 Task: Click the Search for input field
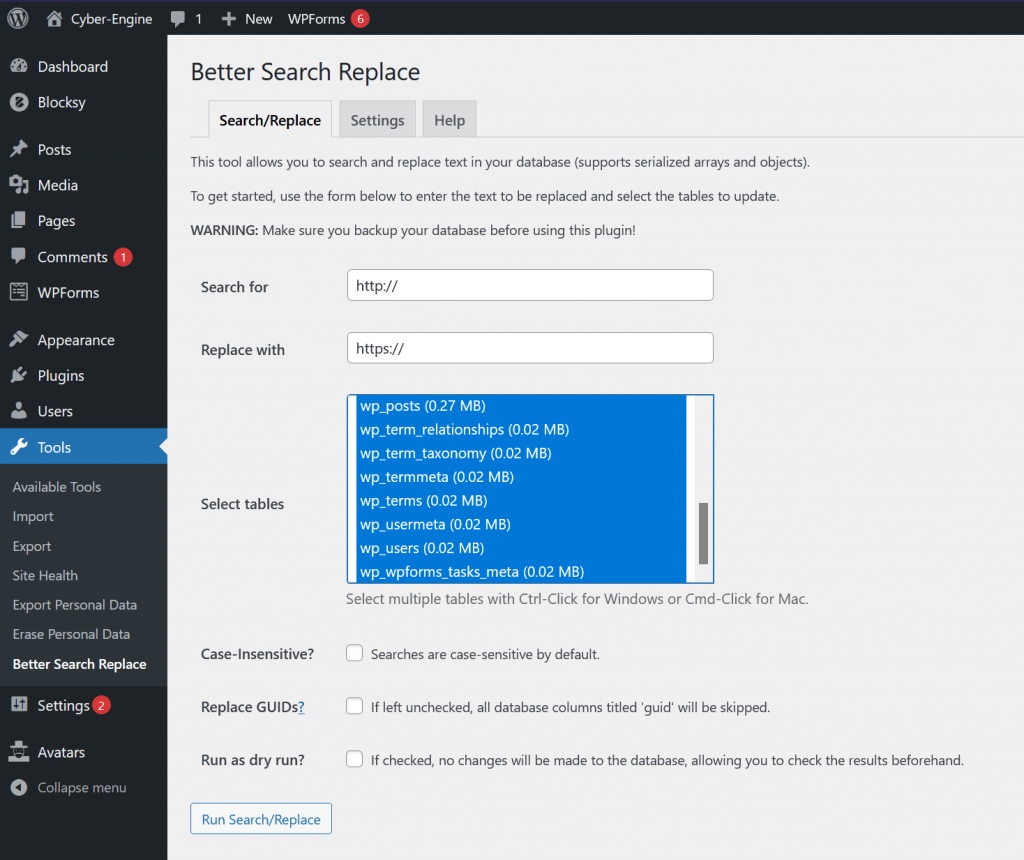coord(530,286)
